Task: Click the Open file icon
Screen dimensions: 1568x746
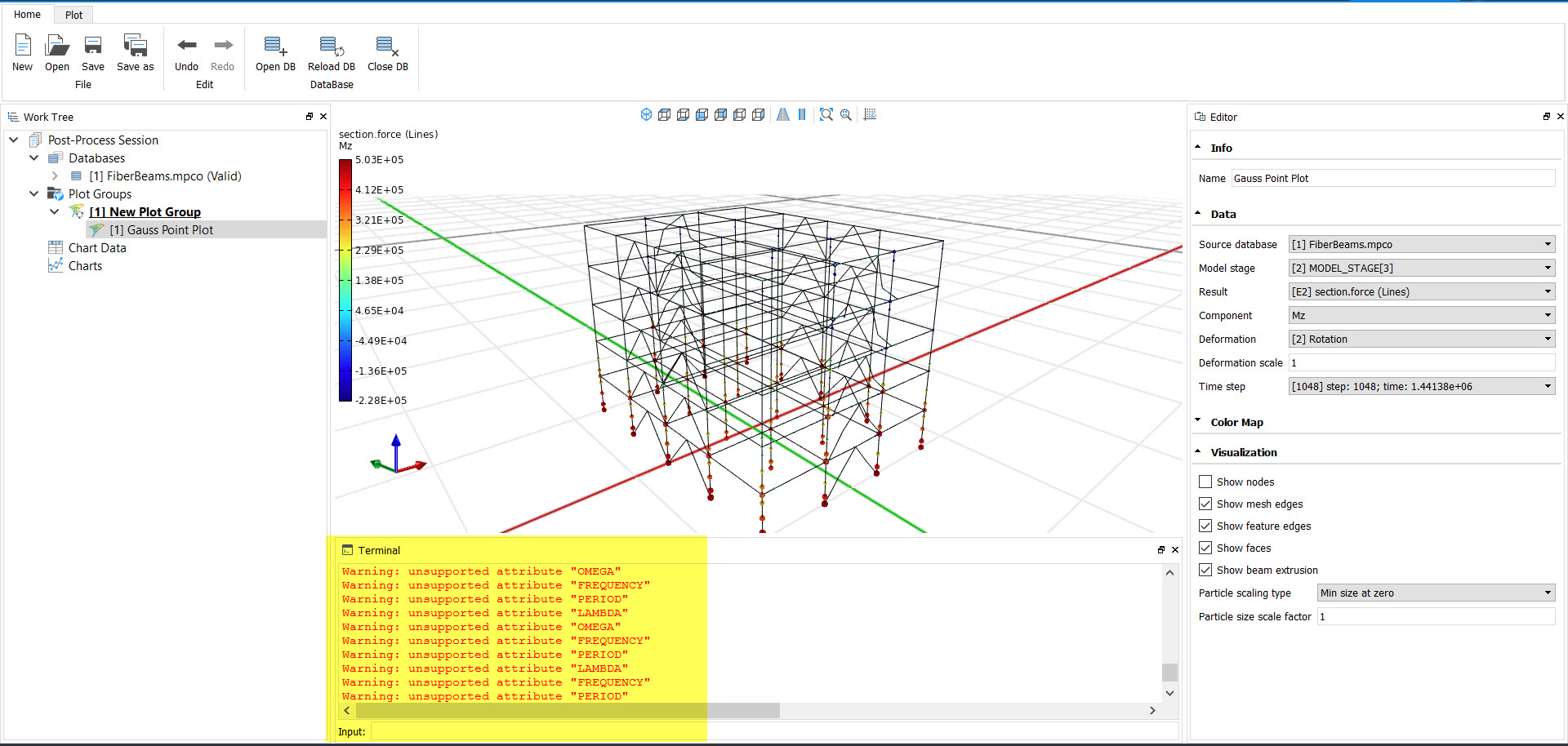Action: pyautogui.click(x=57, y=45)
